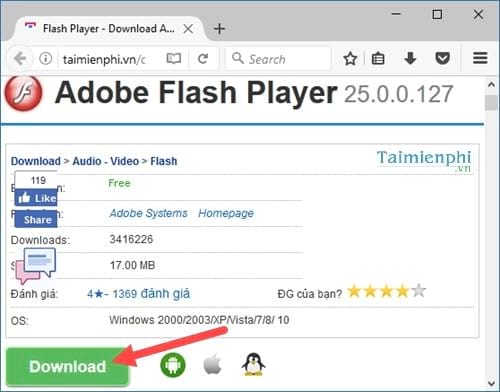Click the scrollbar down arrow
This screenshot has width=500, height=392.
pyautogui.click(x=491, y=383)
